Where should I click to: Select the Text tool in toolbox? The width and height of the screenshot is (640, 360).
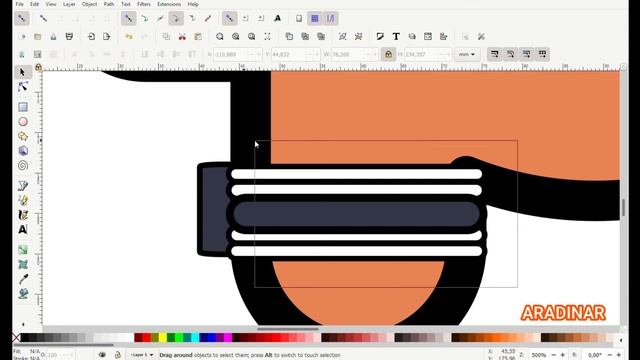click(23, 229)
